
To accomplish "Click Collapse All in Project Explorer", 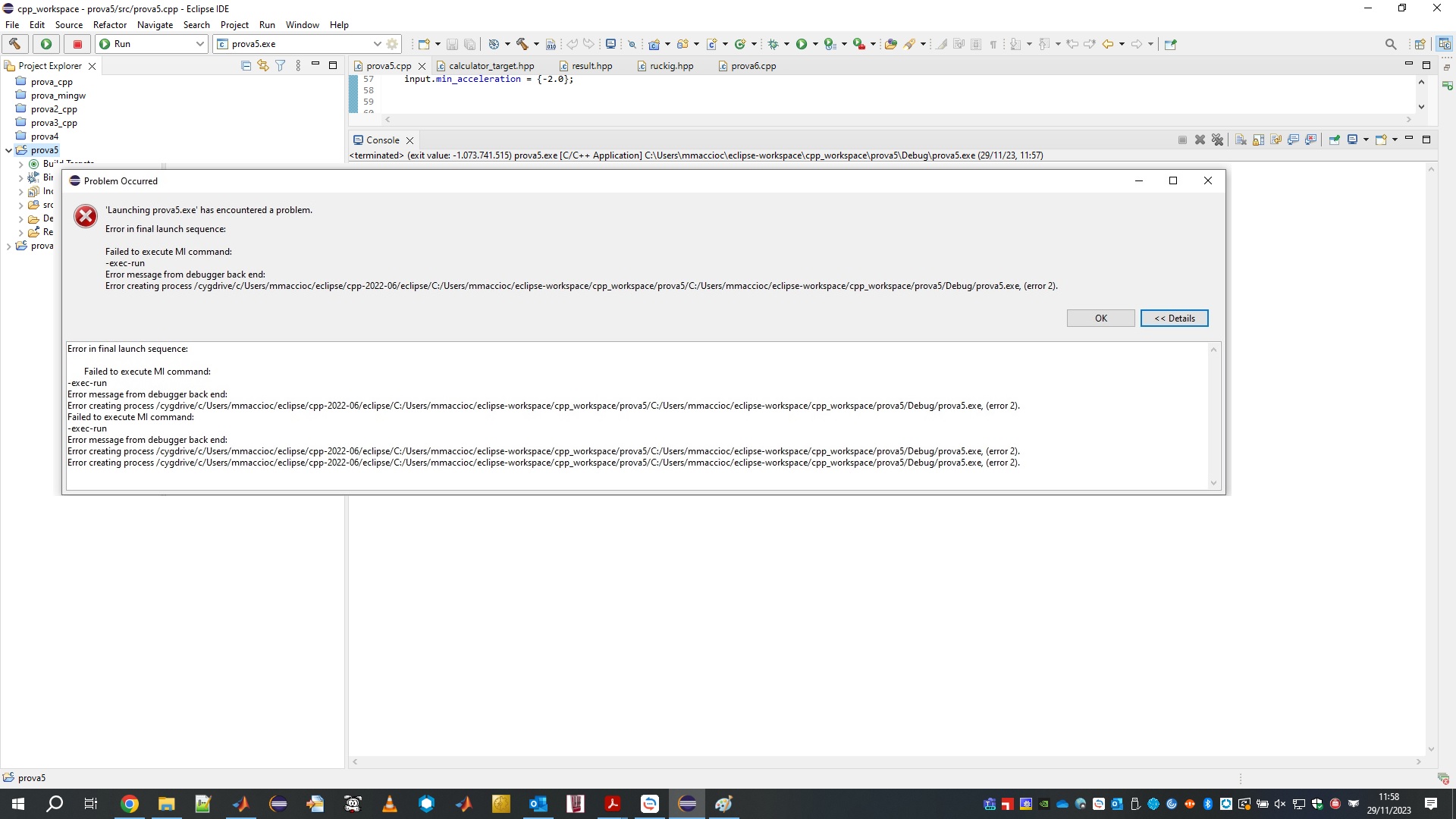I will click(x=246, y=66).
